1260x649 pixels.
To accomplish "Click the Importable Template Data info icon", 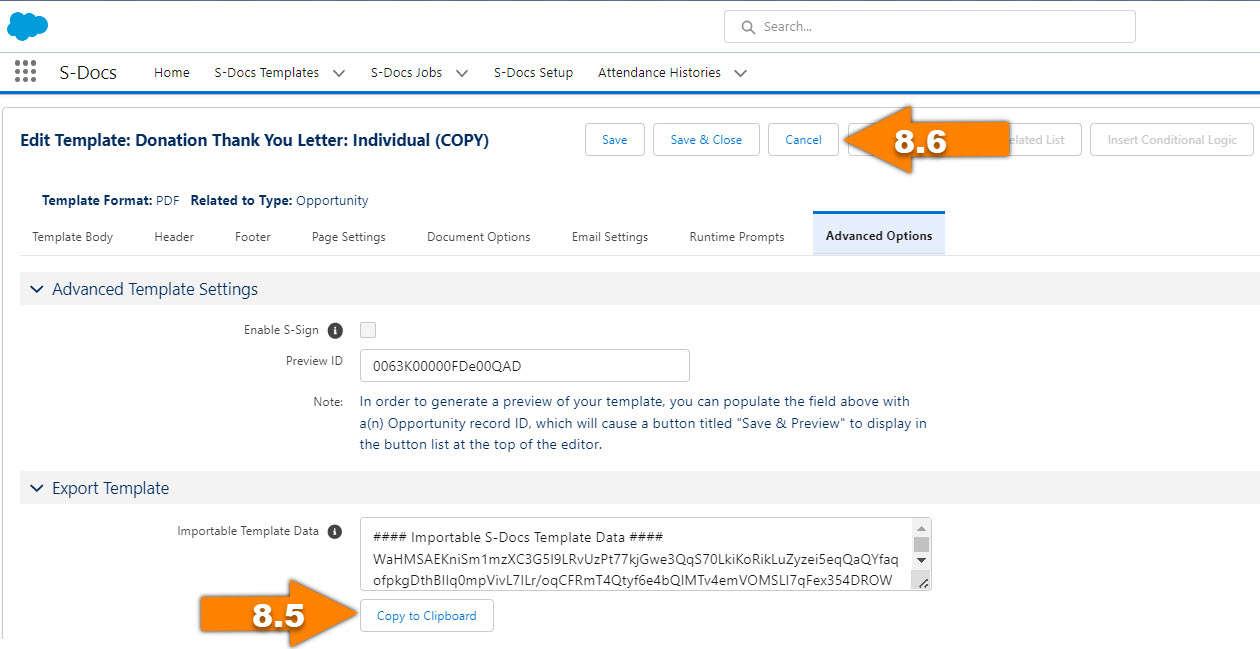I will [335, 532].
